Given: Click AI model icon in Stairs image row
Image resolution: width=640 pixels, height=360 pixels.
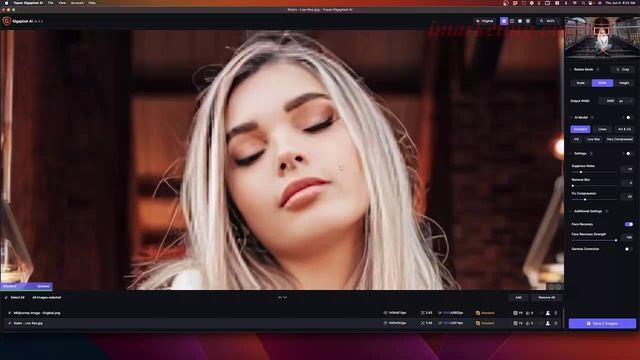Looking at the screenshot, I should point(478,323).
